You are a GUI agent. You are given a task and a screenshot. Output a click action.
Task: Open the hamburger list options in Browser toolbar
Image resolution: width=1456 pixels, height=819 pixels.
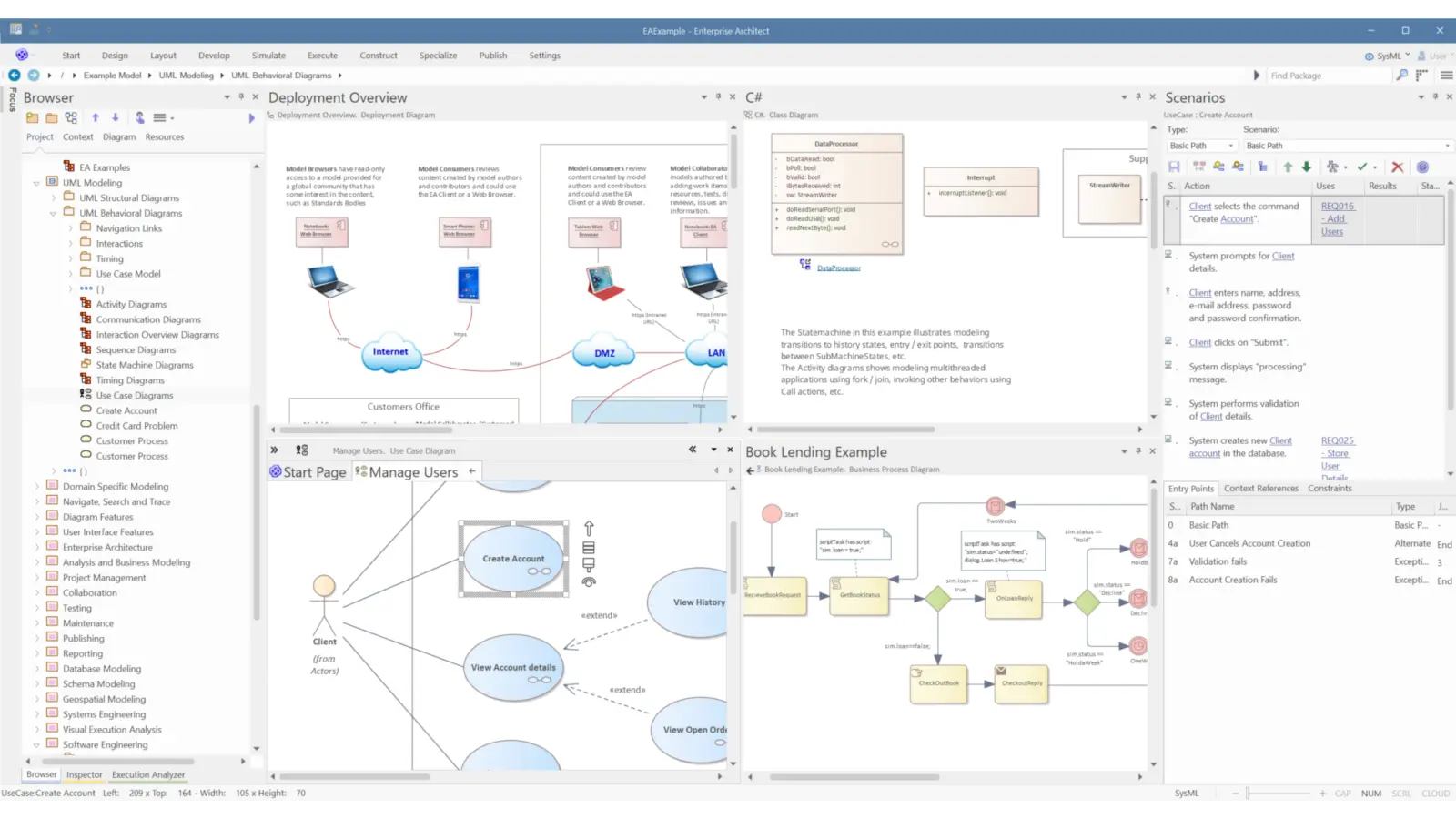pos(160,117)
